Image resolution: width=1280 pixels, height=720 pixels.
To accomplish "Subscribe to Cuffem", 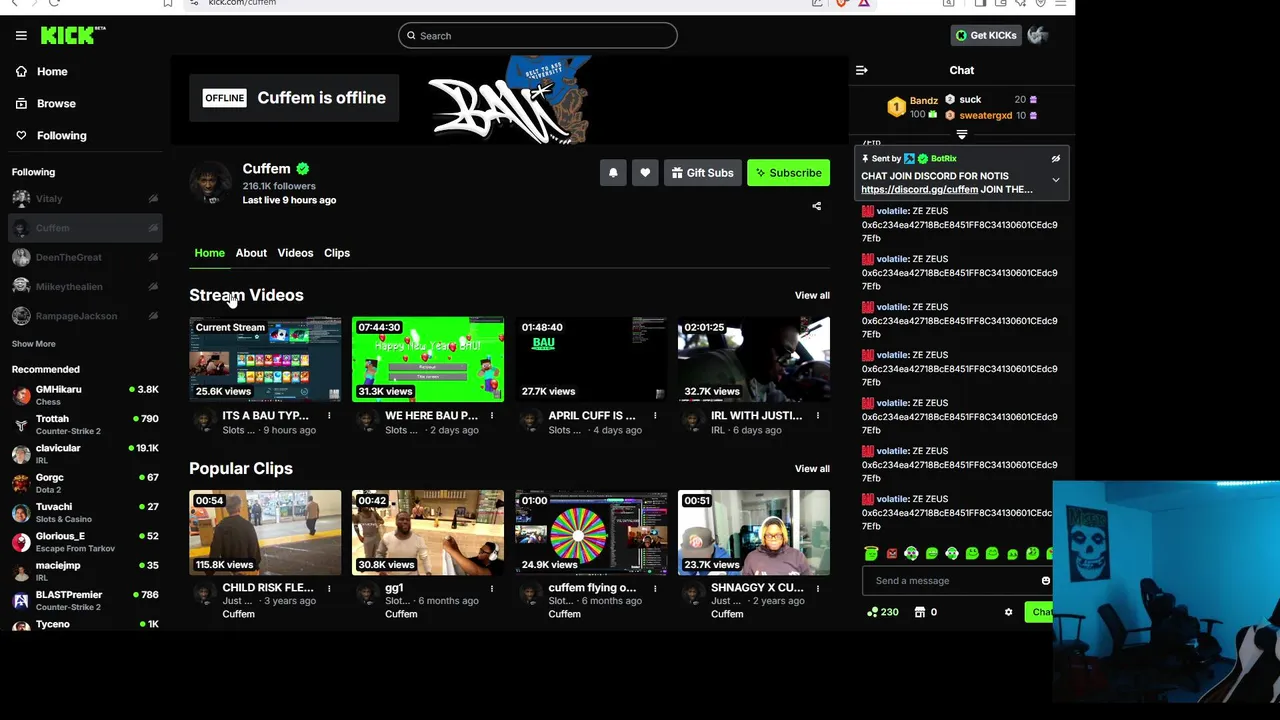I will pos(788,173).
